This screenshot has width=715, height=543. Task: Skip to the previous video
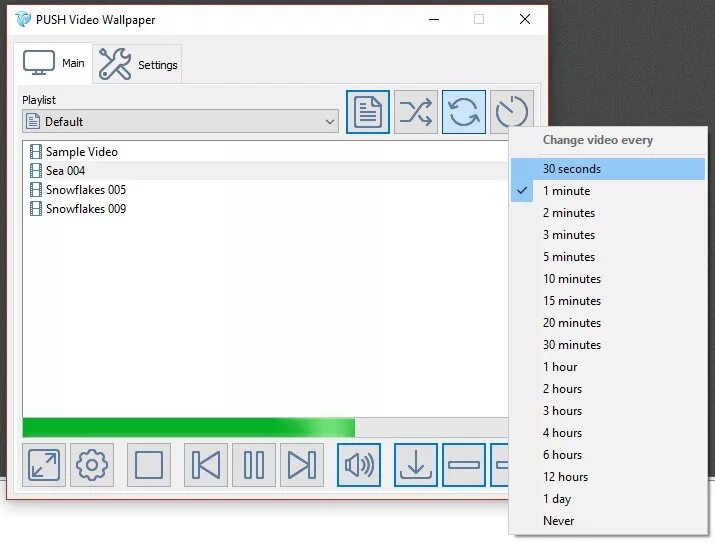tap(206, 465)
